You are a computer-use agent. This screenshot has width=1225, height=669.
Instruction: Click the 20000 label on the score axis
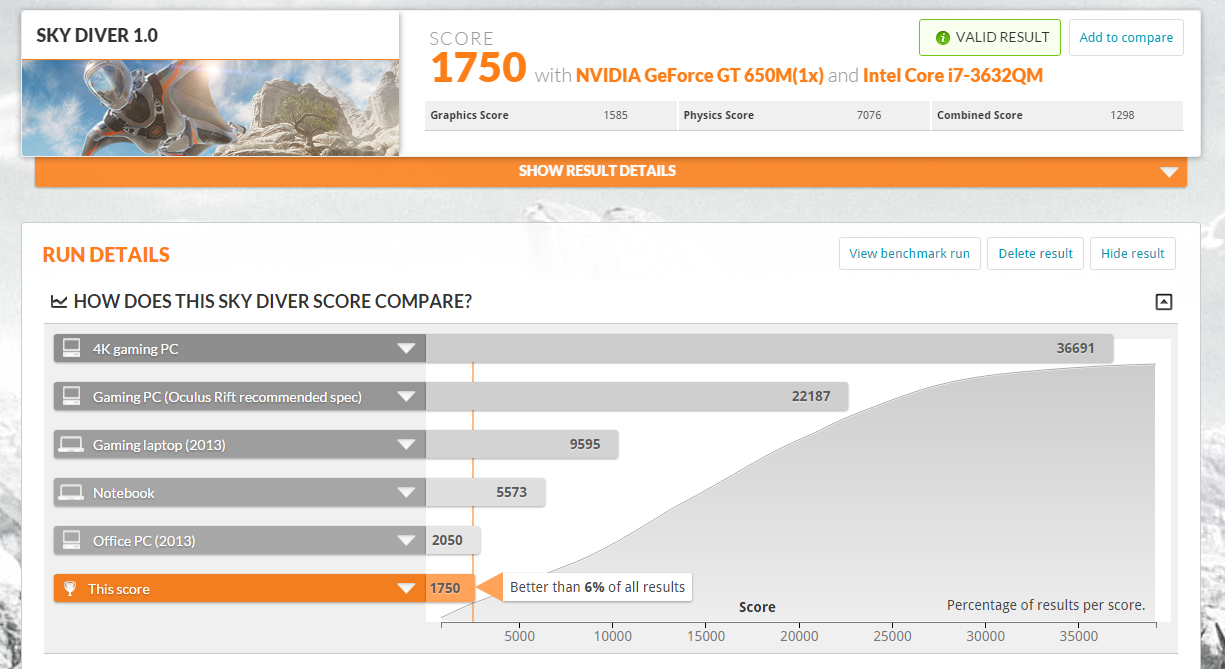pos(799,636)
